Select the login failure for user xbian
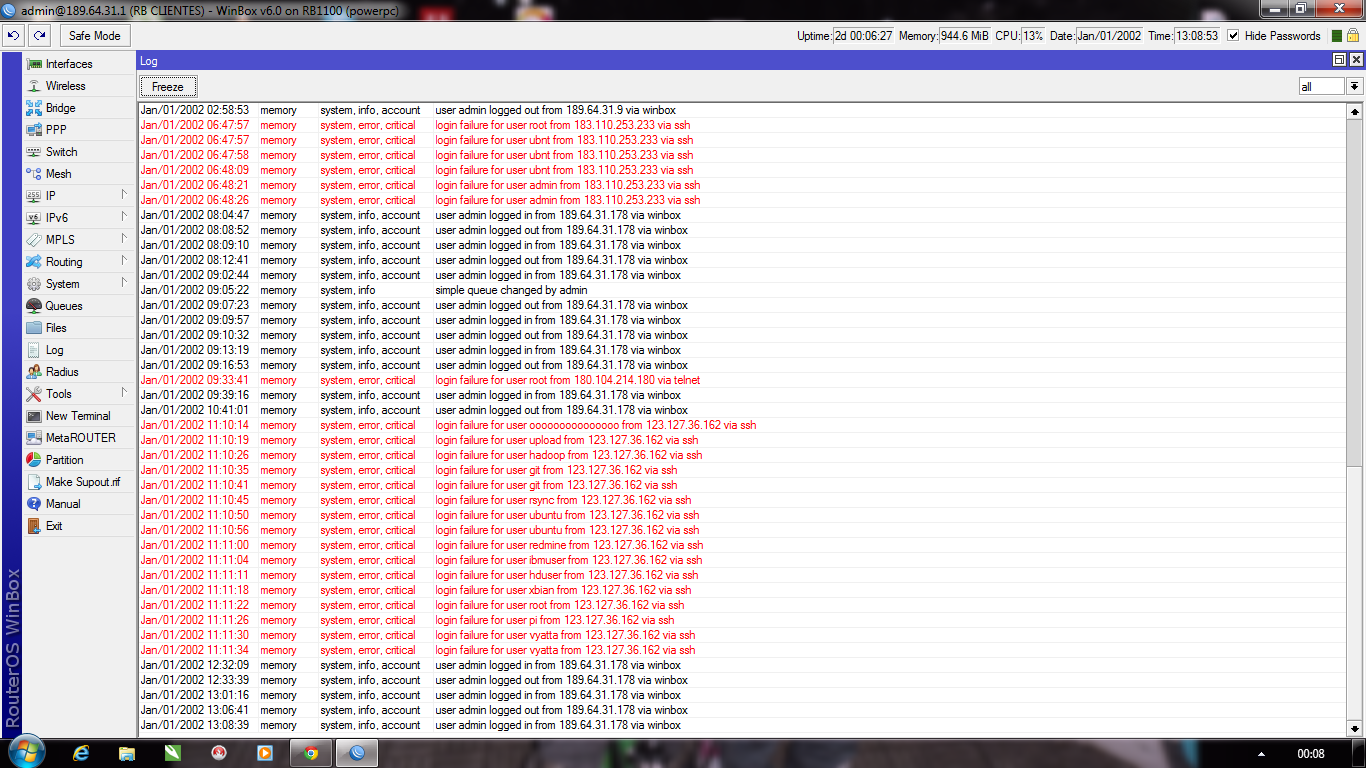The image size is (1366, 768). [742, 590]
